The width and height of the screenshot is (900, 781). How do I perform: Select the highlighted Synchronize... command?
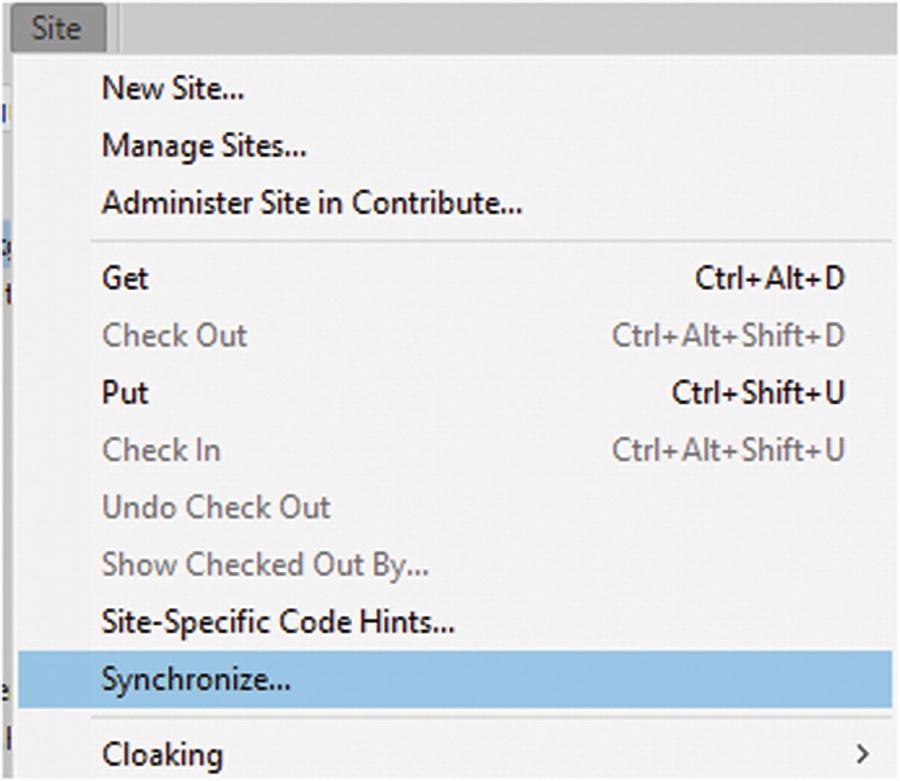click(x=196, y=680)
